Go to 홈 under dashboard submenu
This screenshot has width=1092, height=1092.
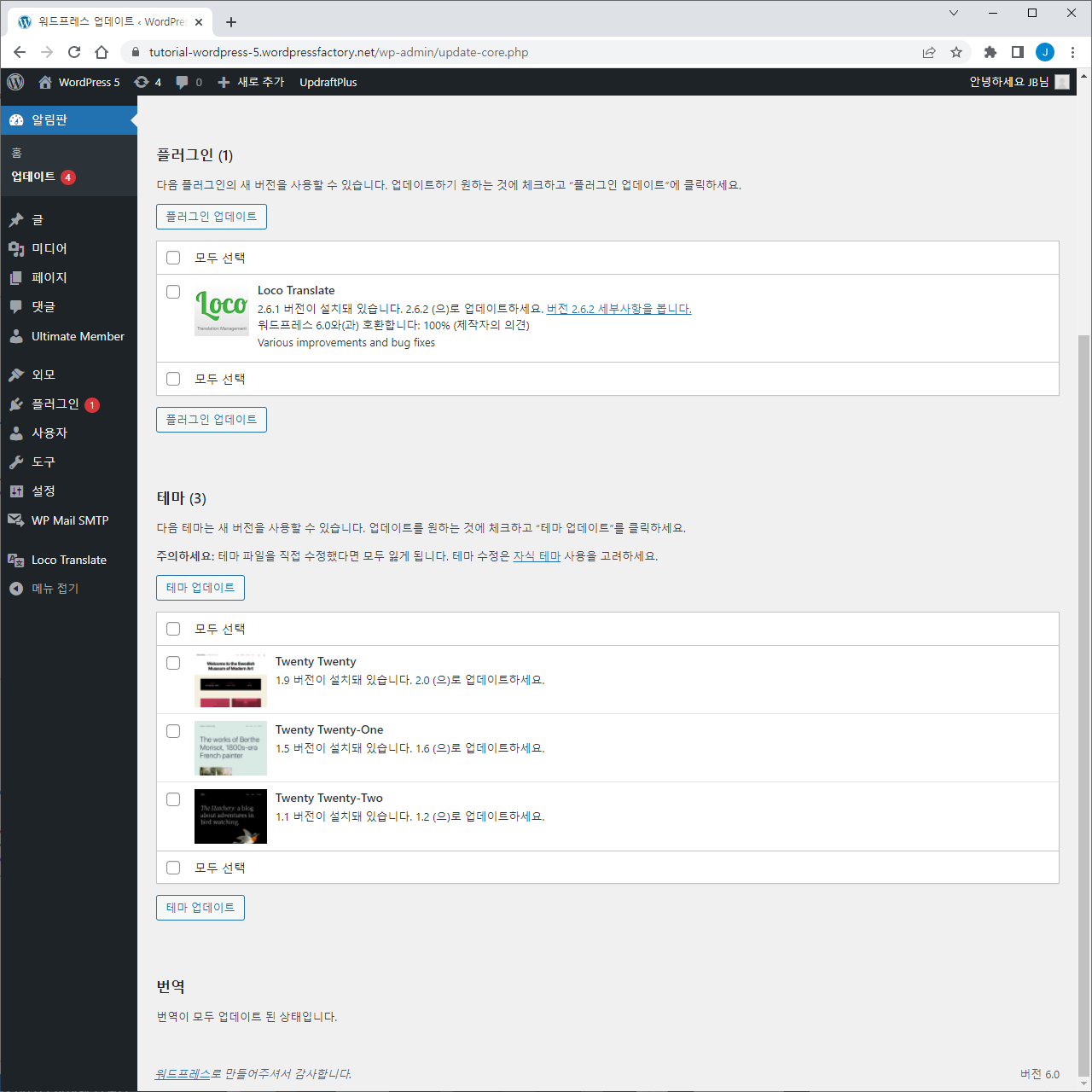[x=17, y=153]
